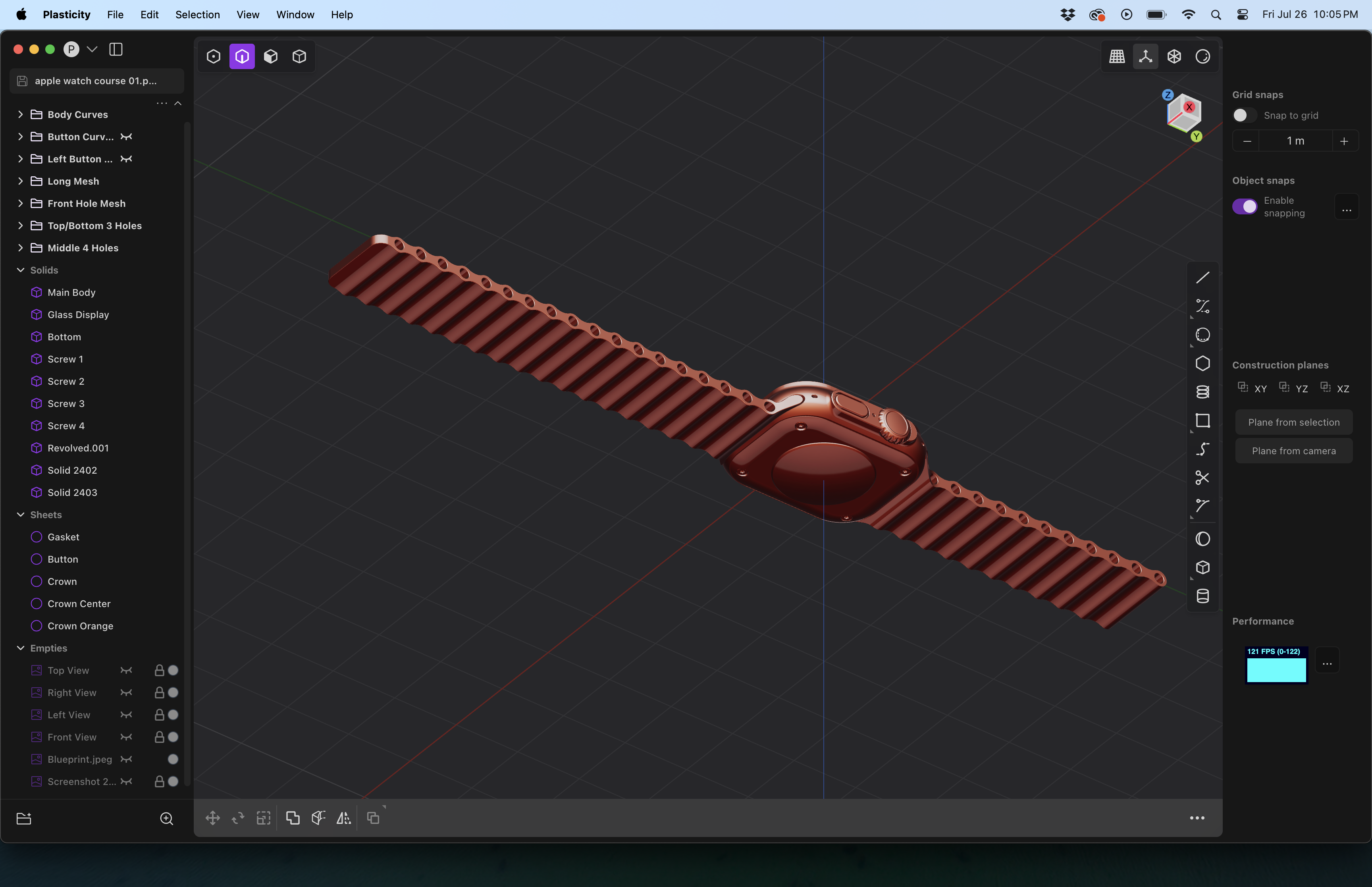1372x887 pixels.
Task: Open the Rotate tool in bottom toolbar
Action: 237,817
